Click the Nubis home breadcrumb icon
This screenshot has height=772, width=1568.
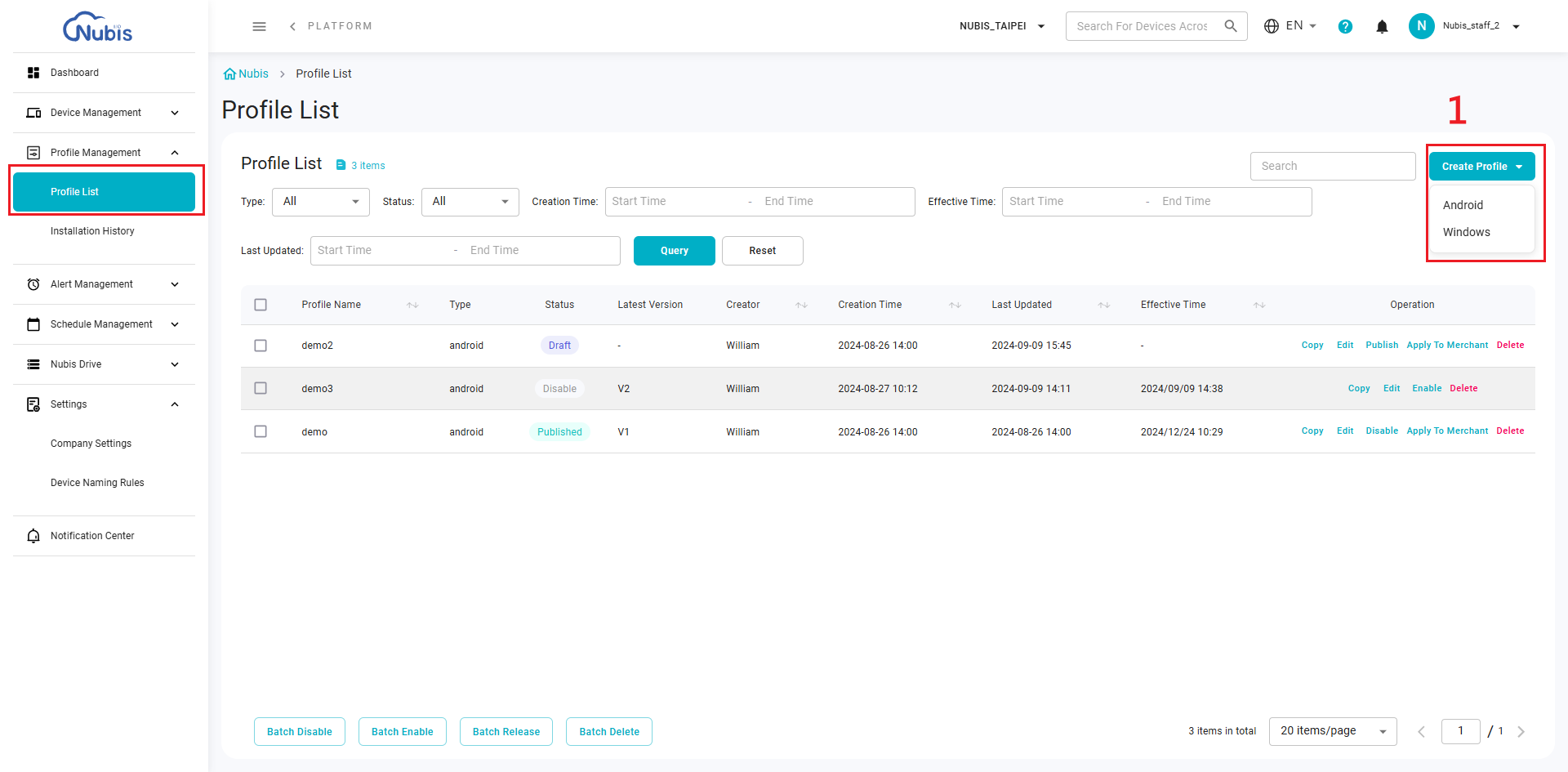229,74
